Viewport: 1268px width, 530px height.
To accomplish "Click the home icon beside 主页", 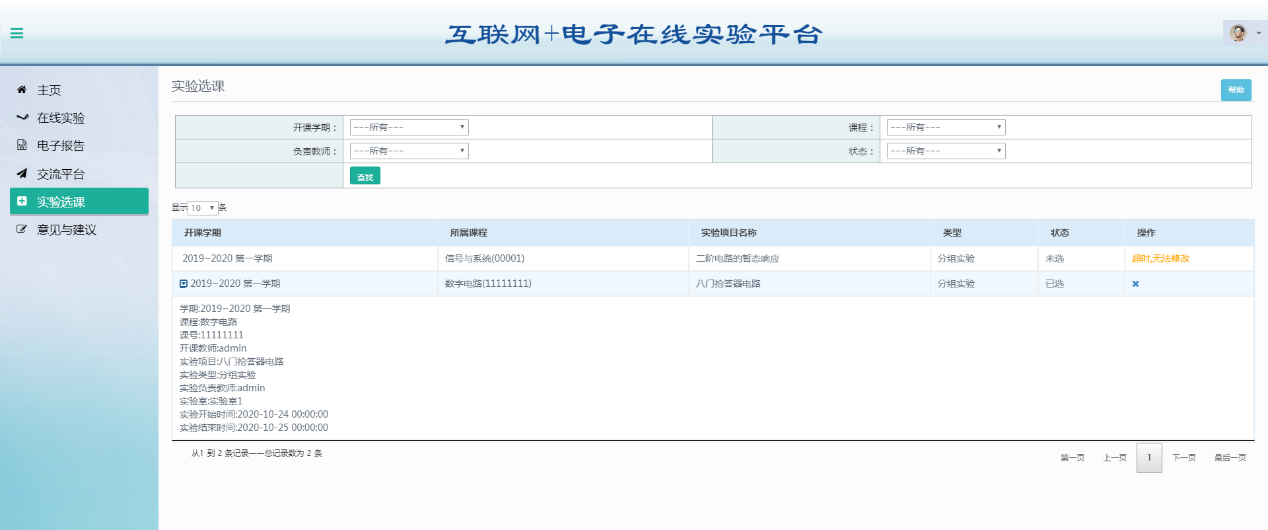I will (x=21, y=90).
